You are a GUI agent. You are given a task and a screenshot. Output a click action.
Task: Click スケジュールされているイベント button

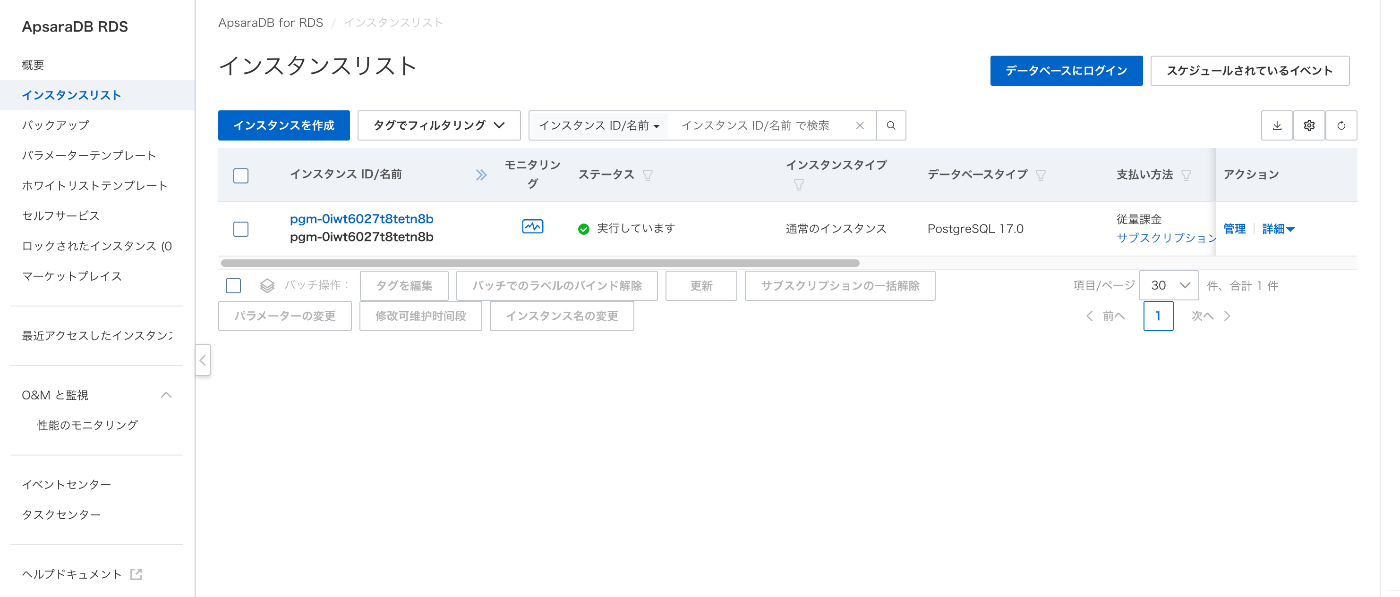(1250, 71)
